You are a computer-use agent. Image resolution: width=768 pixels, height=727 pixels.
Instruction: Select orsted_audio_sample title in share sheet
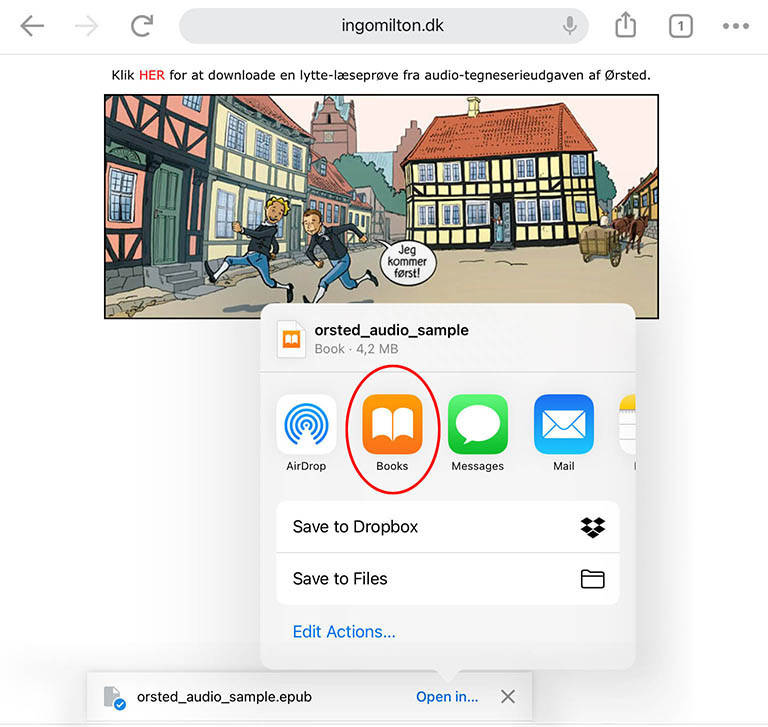point(391,330)
